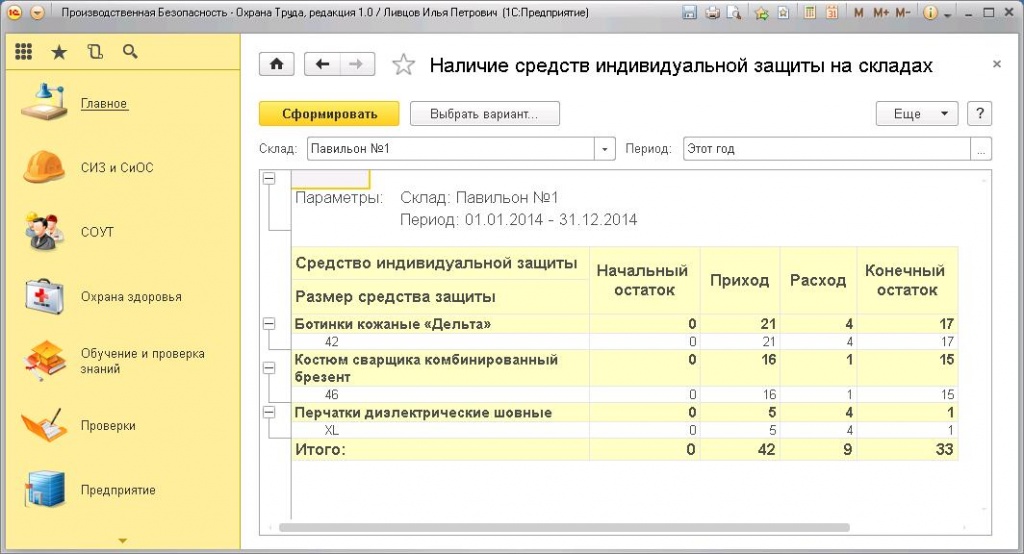Click the M+ memory add button

click(x=881, y=12)
